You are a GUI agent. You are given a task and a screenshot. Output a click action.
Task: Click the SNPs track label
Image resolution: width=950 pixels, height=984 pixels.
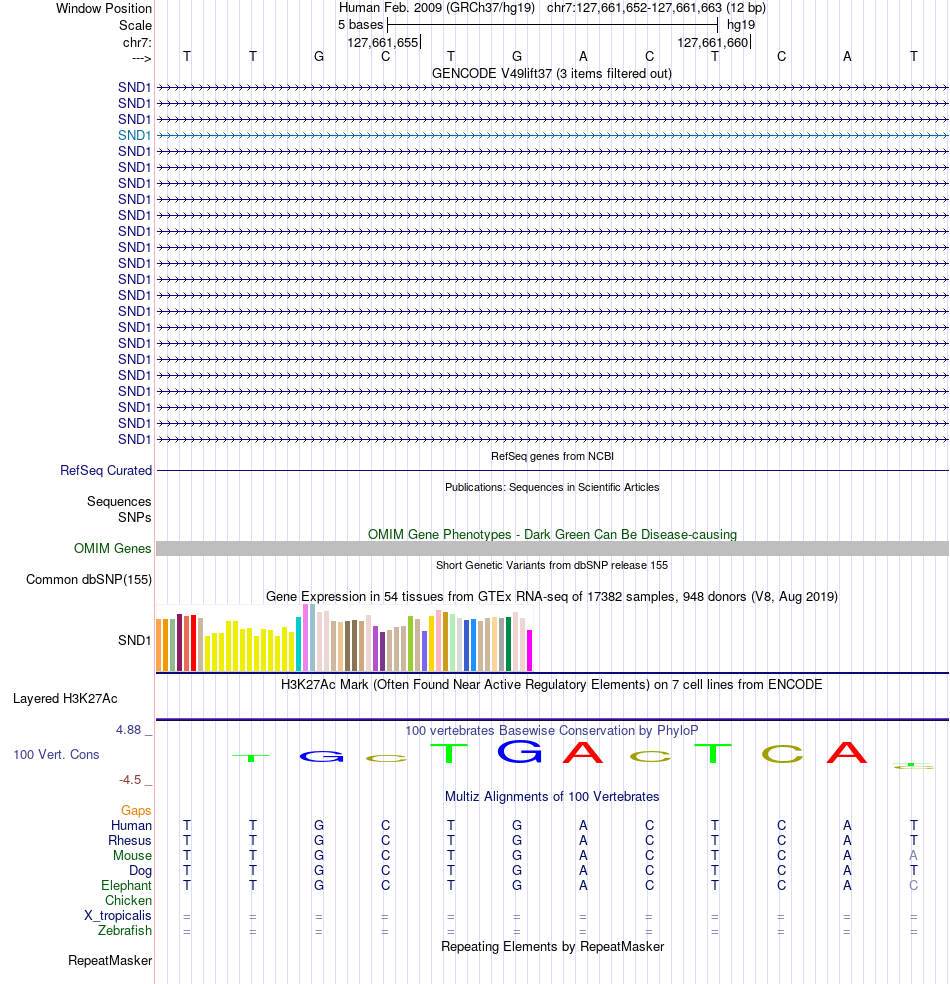pos(134,517)
